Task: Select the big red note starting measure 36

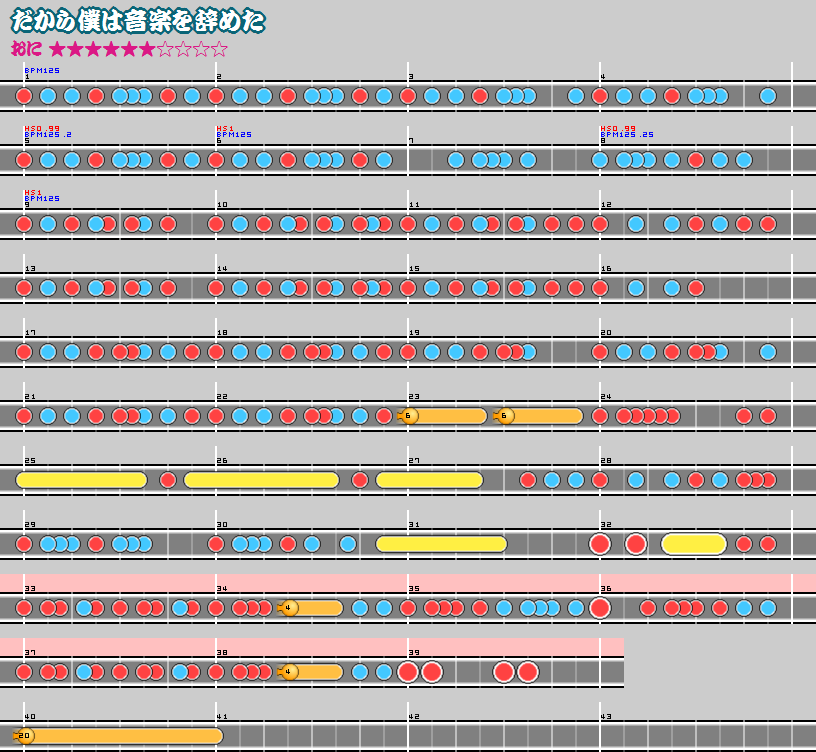Action: [600, 608]
